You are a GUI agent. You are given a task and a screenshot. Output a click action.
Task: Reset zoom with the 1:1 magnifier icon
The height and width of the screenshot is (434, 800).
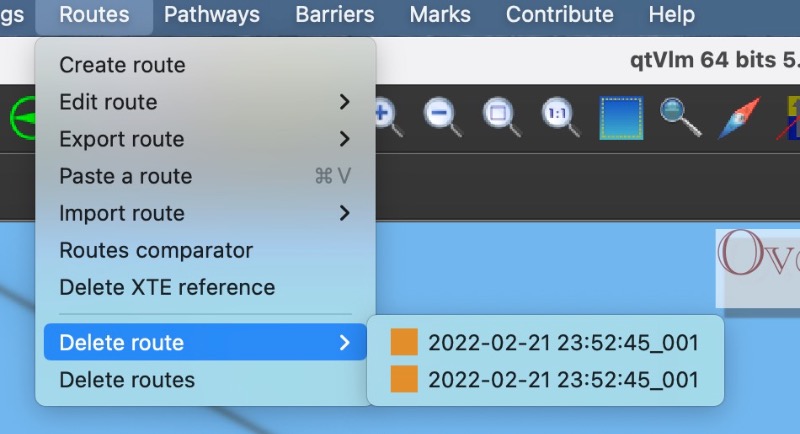pyautogui.click(x=561, y=117)
